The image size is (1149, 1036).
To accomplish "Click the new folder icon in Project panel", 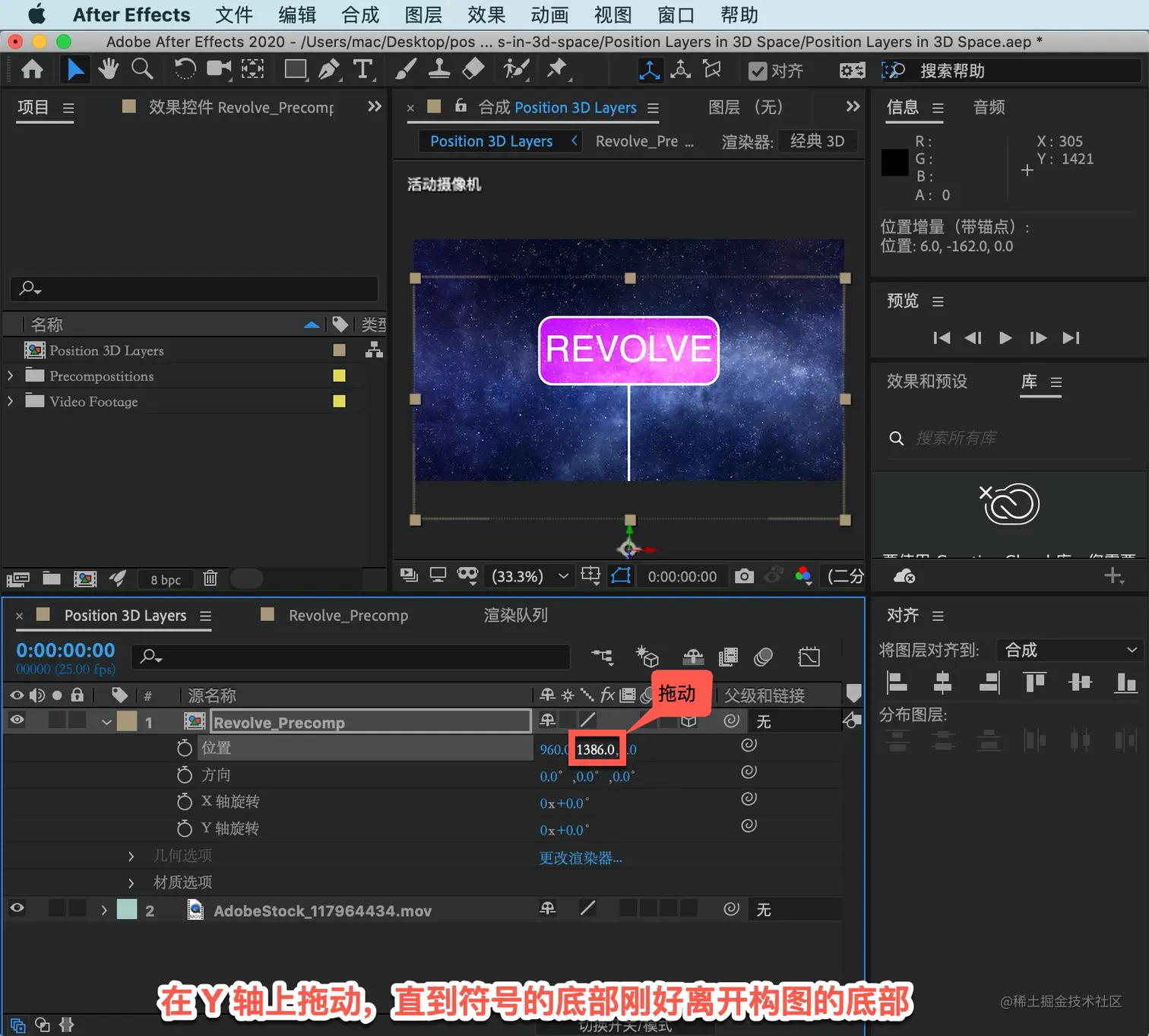I will (52, 578).
